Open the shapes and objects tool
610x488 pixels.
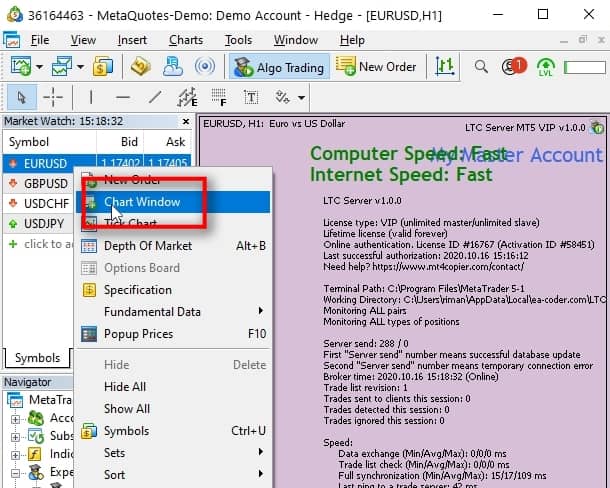(283, 97)
